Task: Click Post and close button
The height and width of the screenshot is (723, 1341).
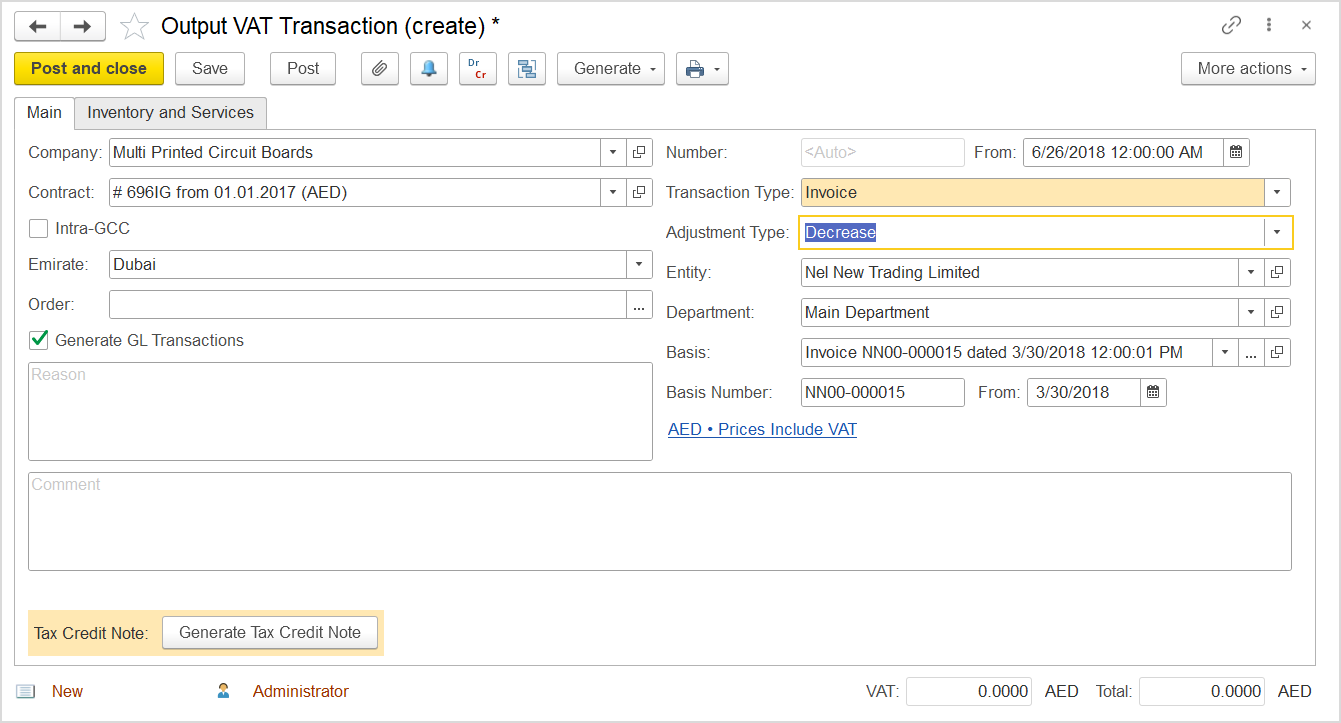Action: click(89, 69)
